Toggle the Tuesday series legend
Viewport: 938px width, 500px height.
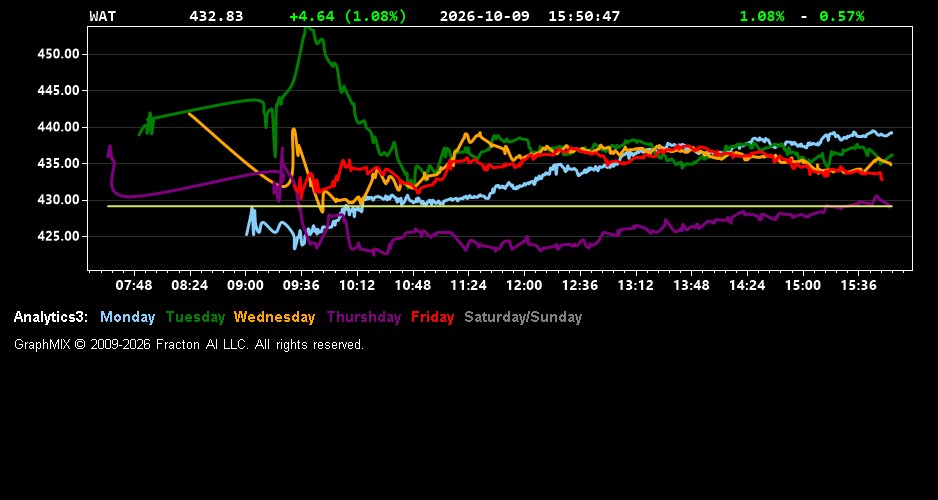195,318
